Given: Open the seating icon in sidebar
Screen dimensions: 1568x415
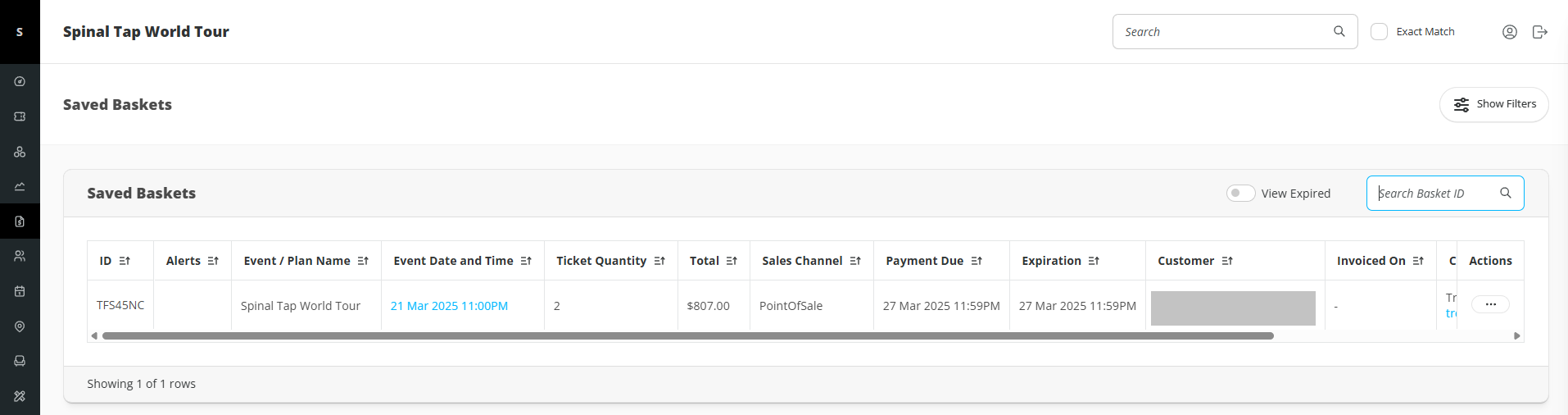Looking at the screenshot, I should [20, 361].
